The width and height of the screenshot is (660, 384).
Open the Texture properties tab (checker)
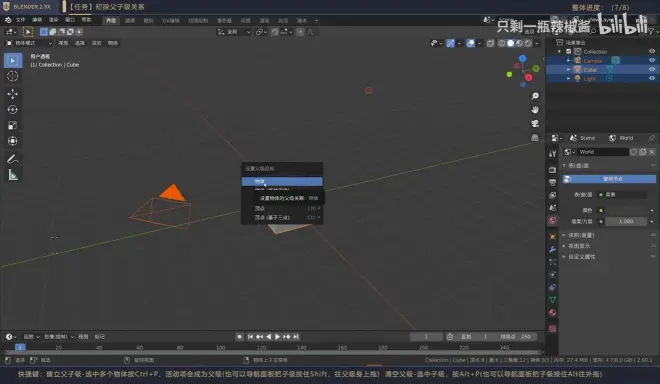click(x=553, y=328)
